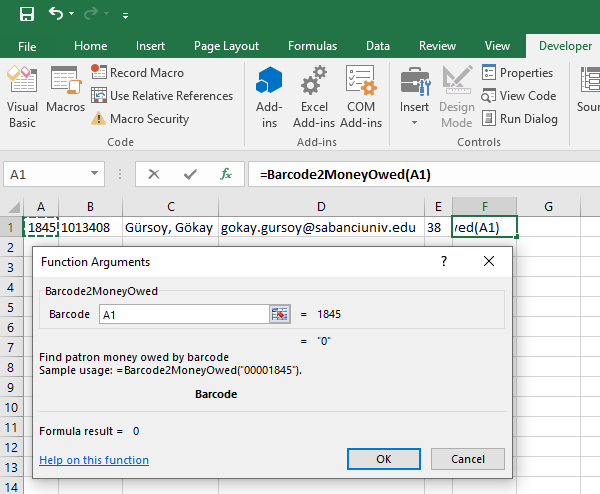Toggle Use Relative References
The width and height of the screenshot is (600, 494).
162,96
